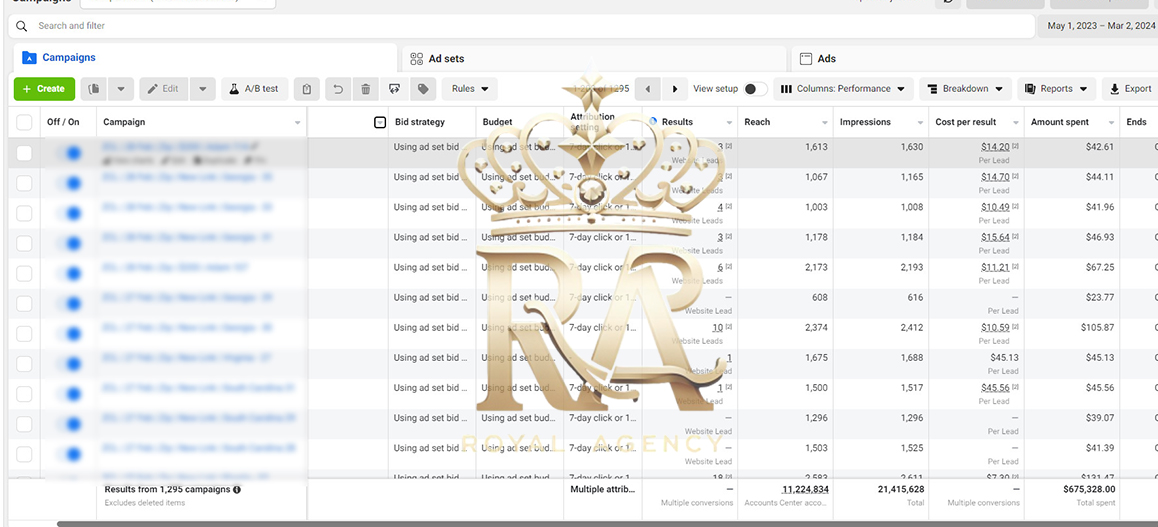Image resolution: width=1158 pixels, height=527 pixels.
Task: Click the Export button
Action: click(x=1130, y=89)
